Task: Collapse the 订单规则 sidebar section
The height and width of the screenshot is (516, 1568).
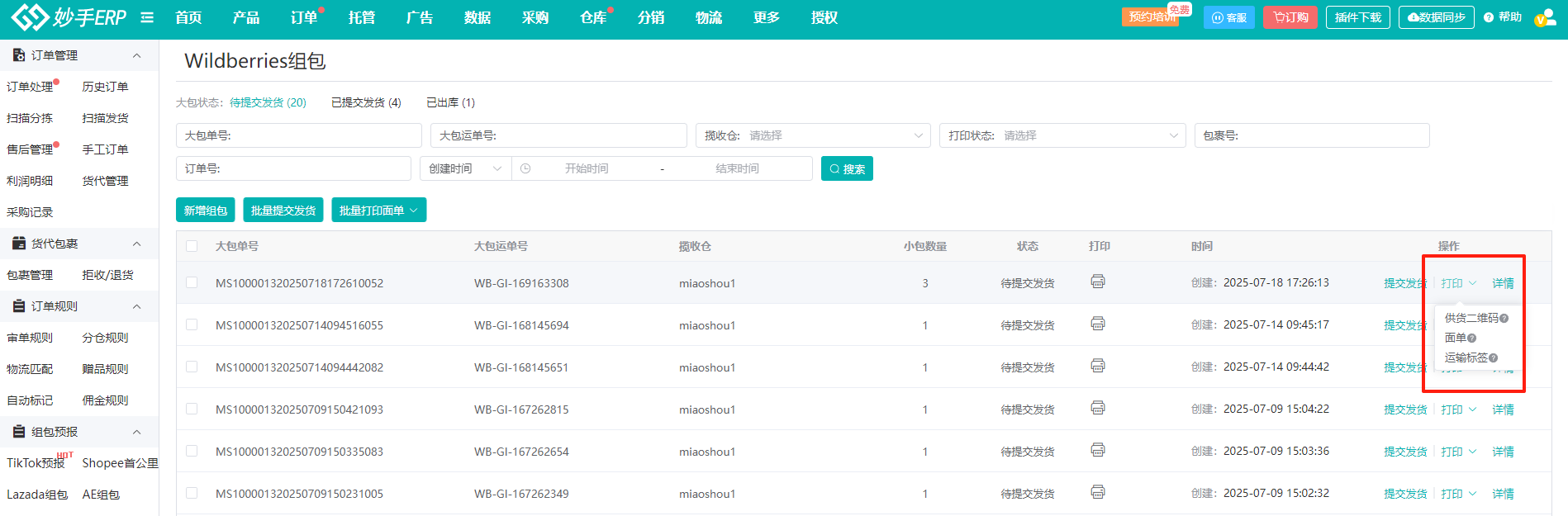Action: point(137,306)
